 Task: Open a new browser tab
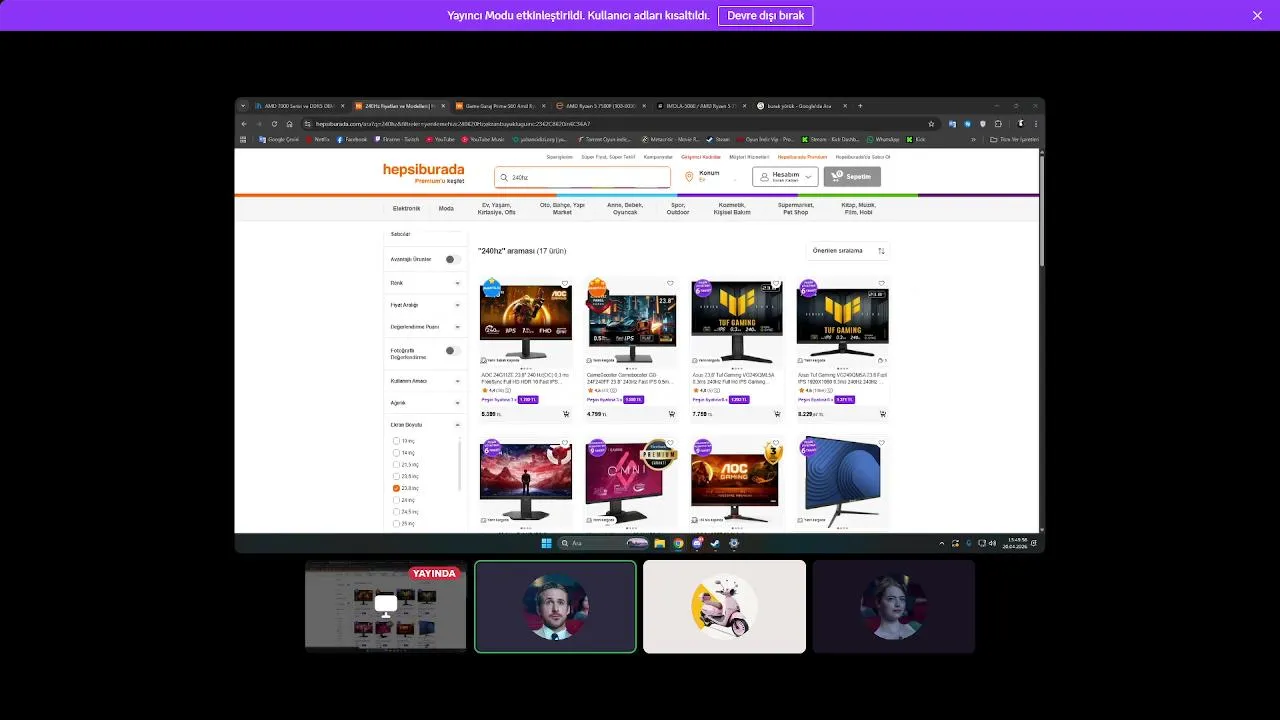click(860, 106)
